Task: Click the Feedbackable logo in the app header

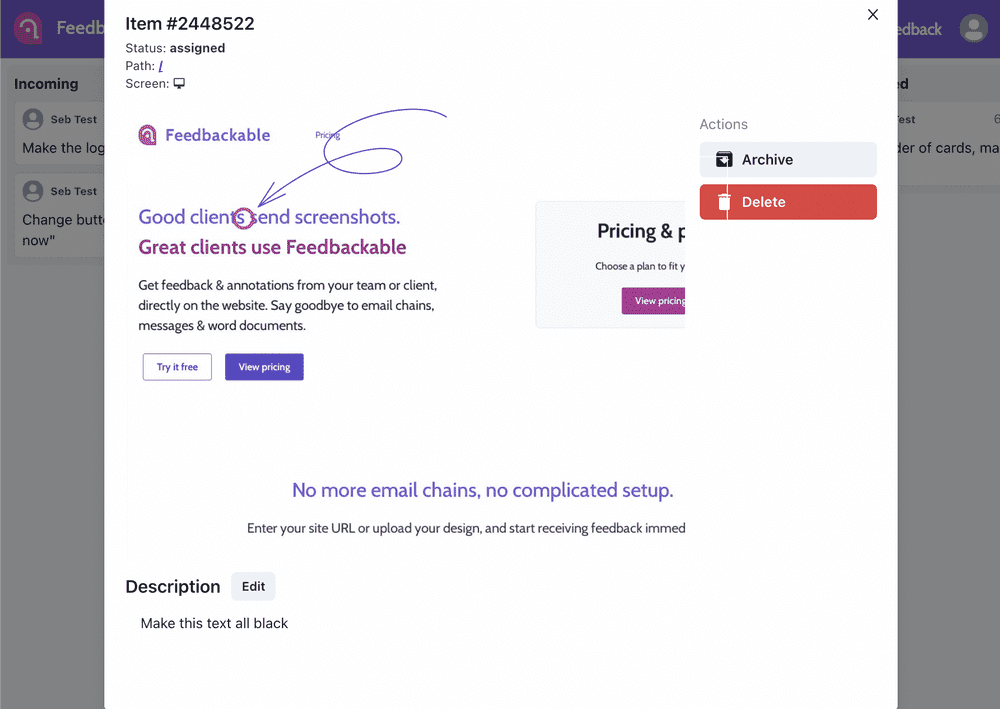Action: [28, 28]
